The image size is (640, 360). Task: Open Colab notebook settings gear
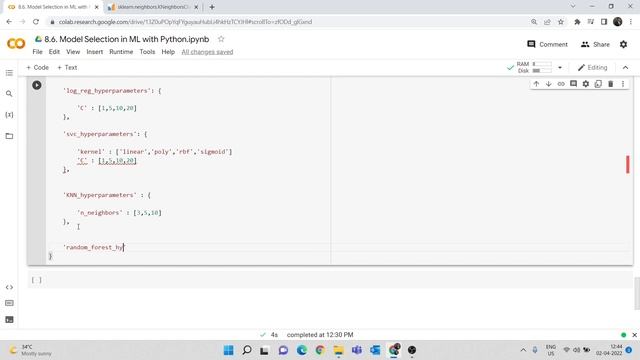623,44
